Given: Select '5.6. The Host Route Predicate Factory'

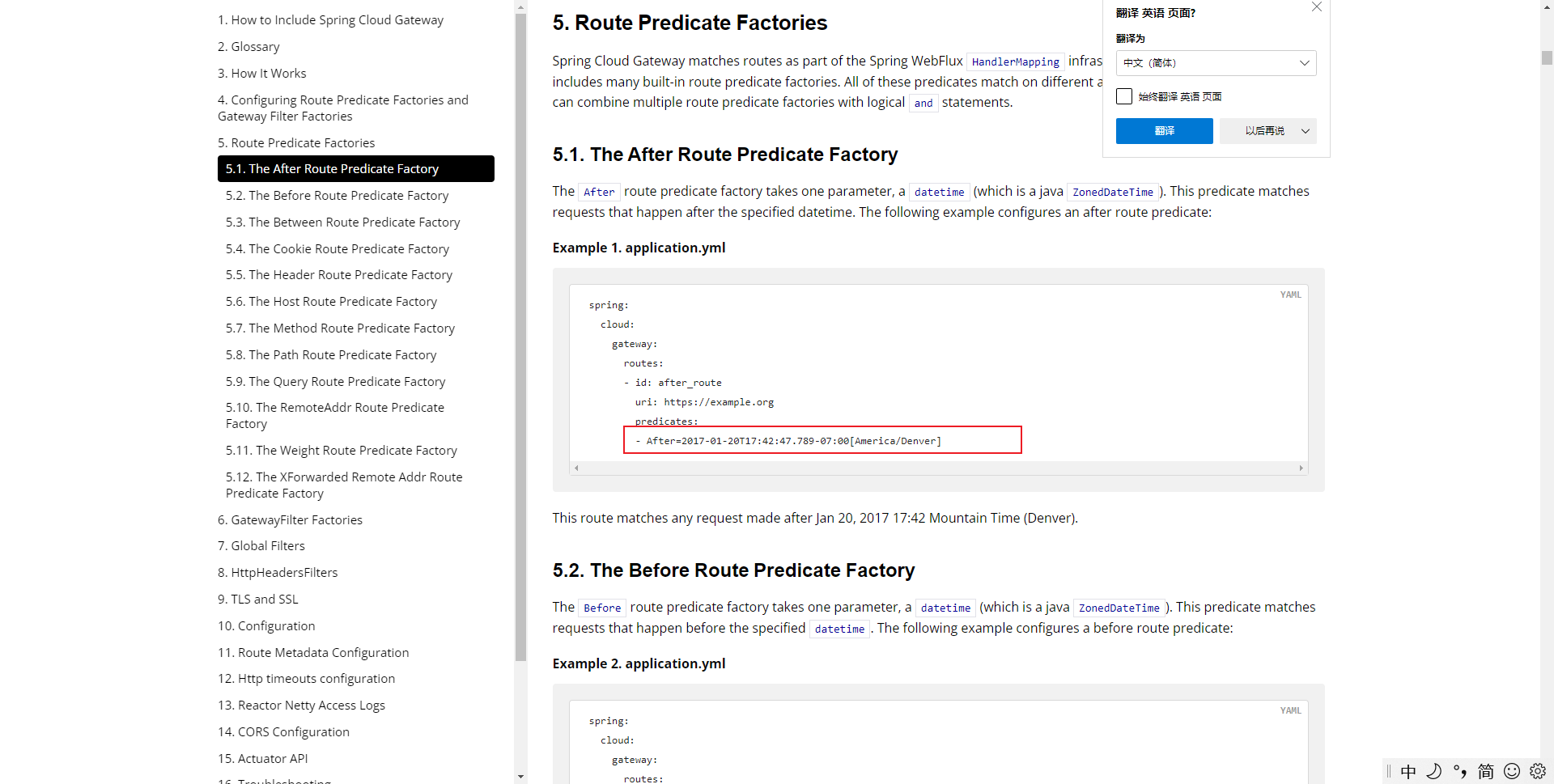Looking at the screenshot, I should [331, 302].
